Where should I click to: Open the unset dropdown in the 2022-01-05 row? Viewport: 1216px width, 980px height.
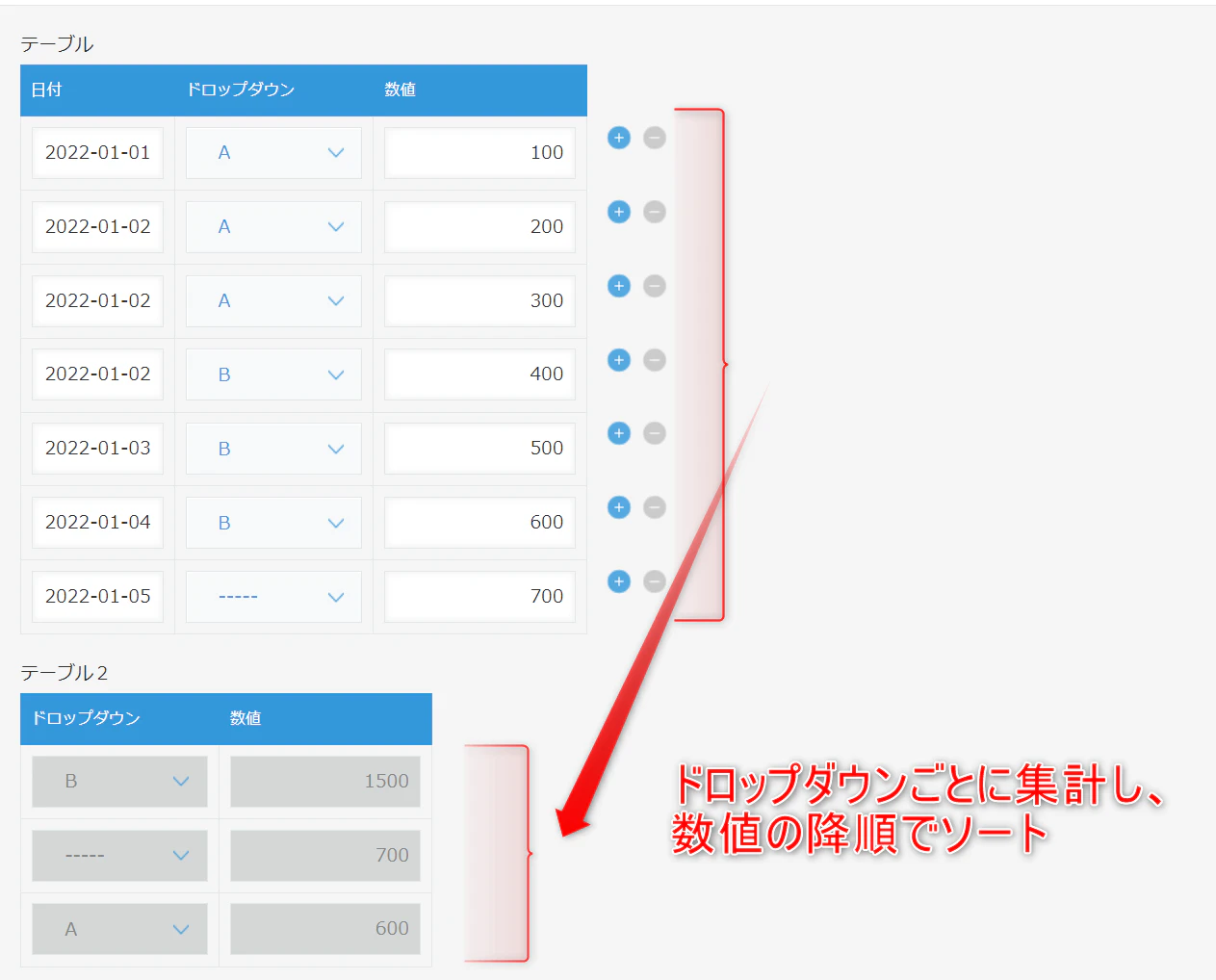pyautogui.click(x=273, y=597)
